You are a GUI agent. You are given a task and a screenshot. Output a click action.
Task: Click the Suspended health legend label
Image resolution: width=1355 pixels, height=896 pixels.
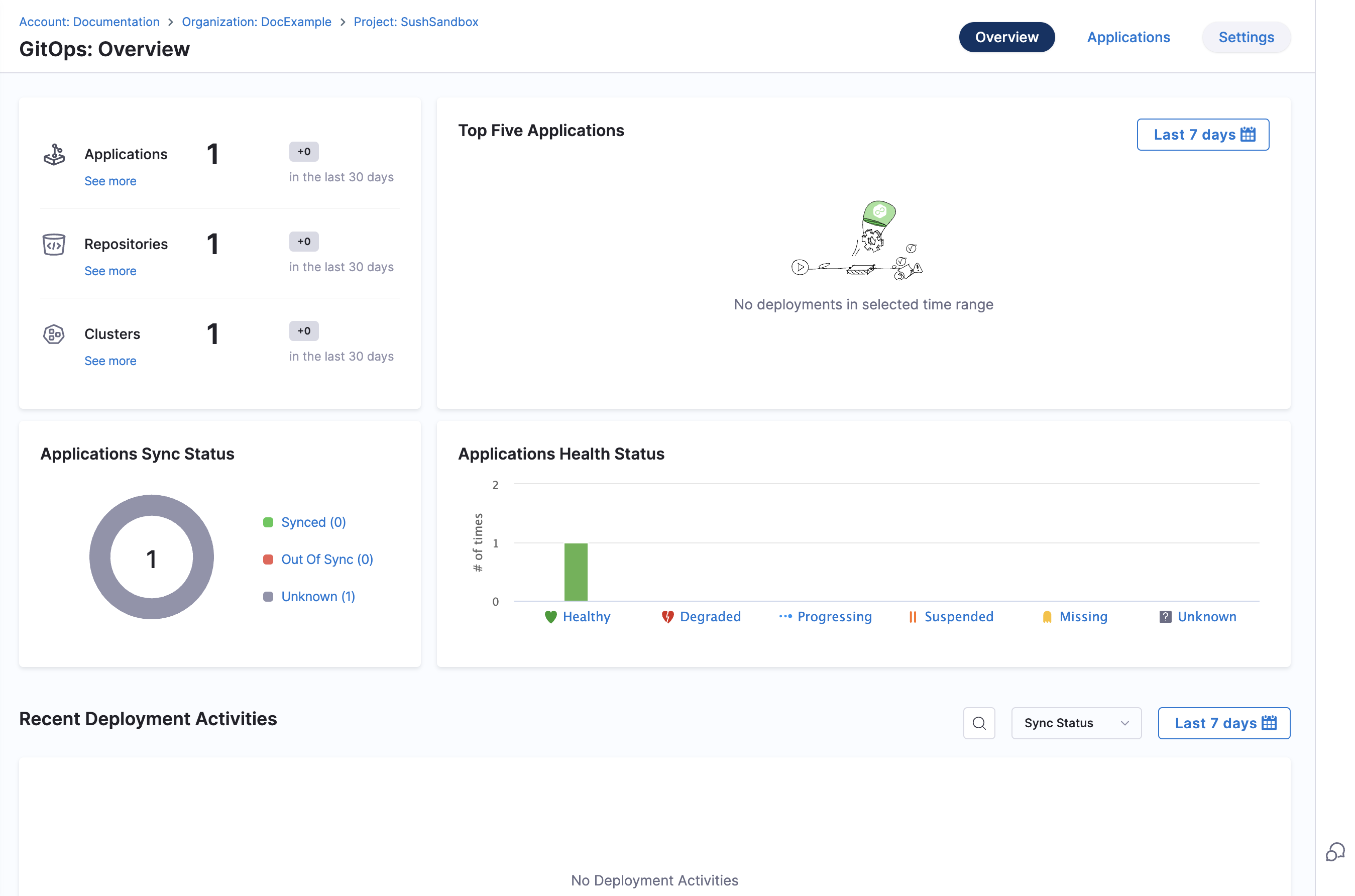[x=959, y=617]
